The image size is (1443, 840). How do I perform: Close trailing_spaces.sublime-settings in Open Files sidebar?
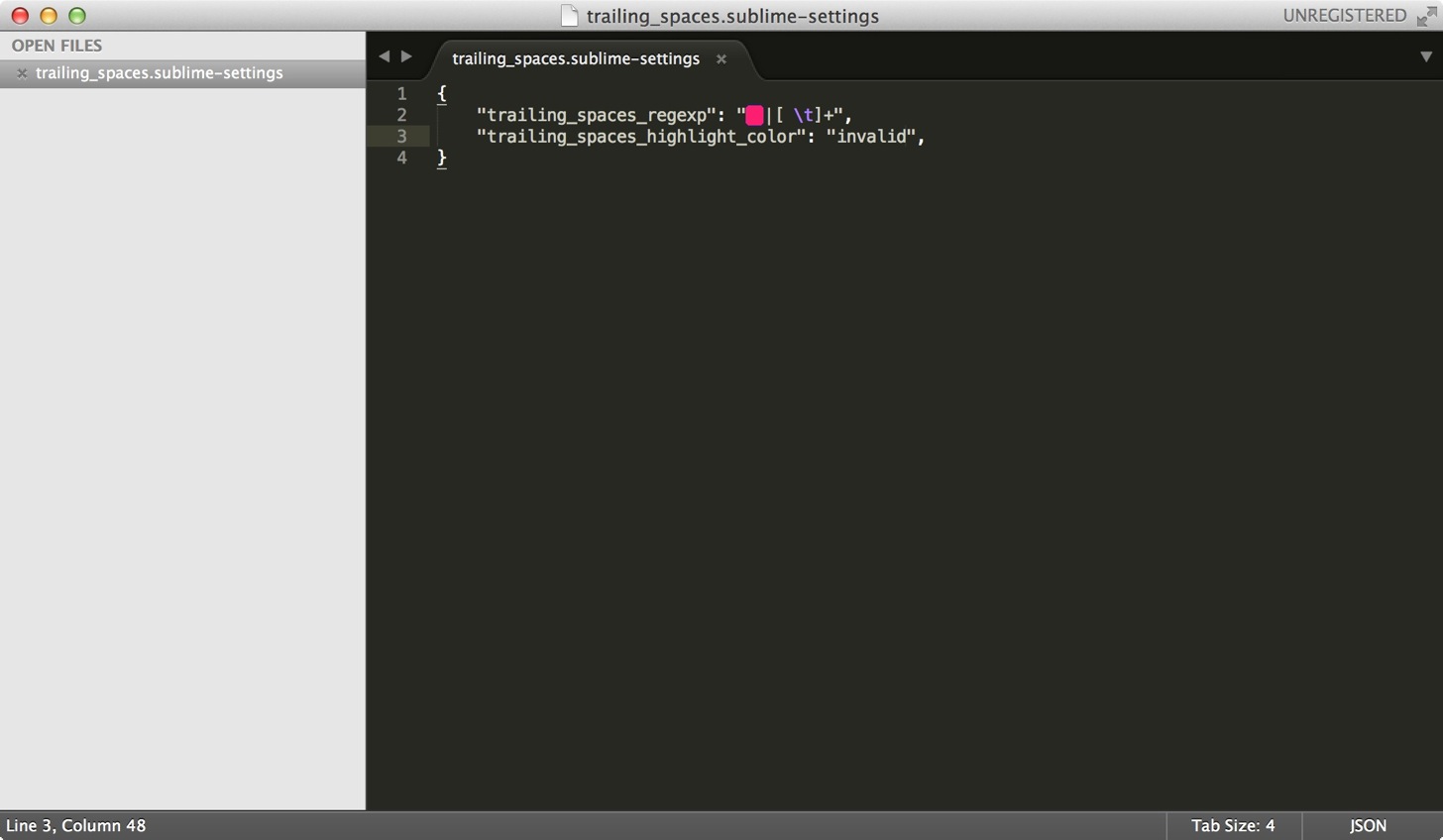pyautogui.click(x=22, y=73)
